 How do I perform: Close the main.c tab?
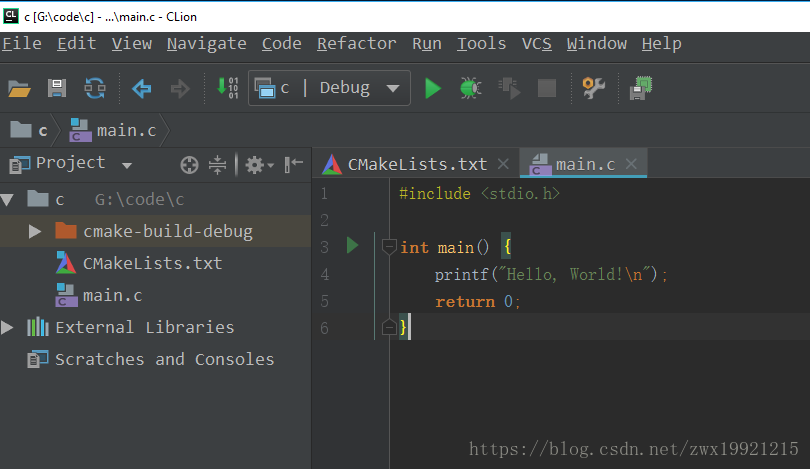tap(631, 164)
